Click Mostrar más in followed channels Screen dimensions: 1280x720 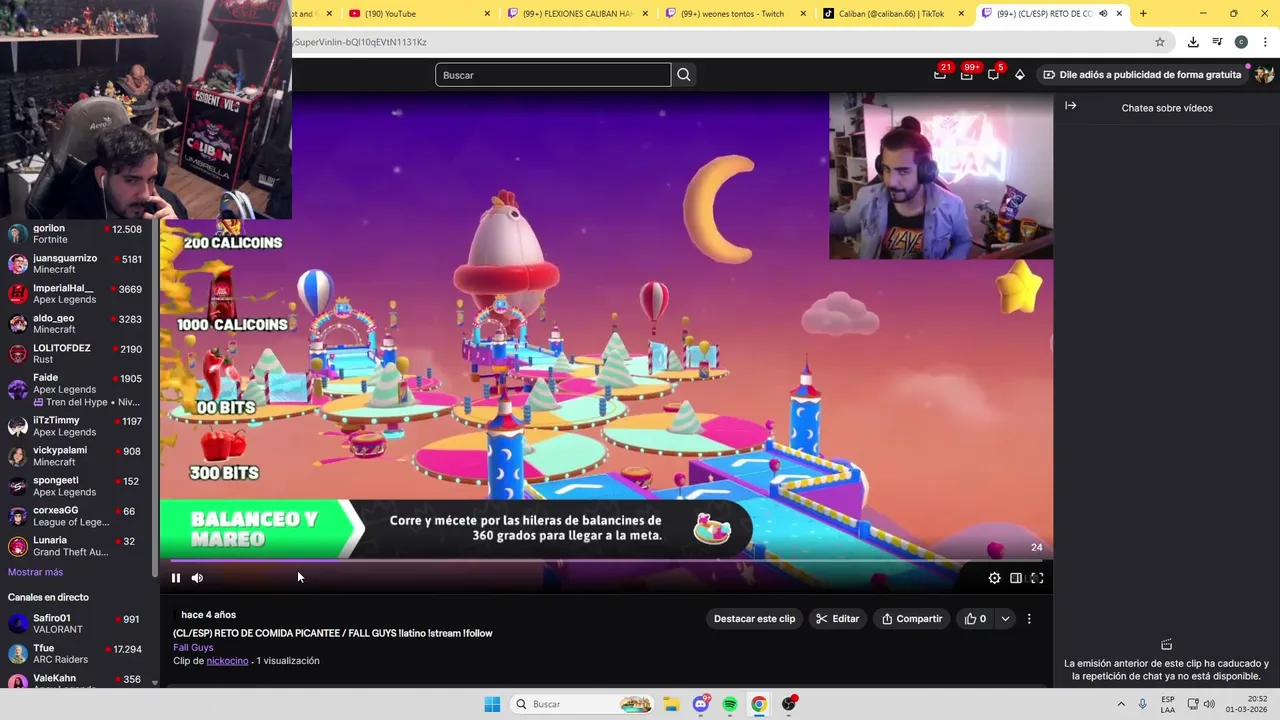click(x=35, y=572)
